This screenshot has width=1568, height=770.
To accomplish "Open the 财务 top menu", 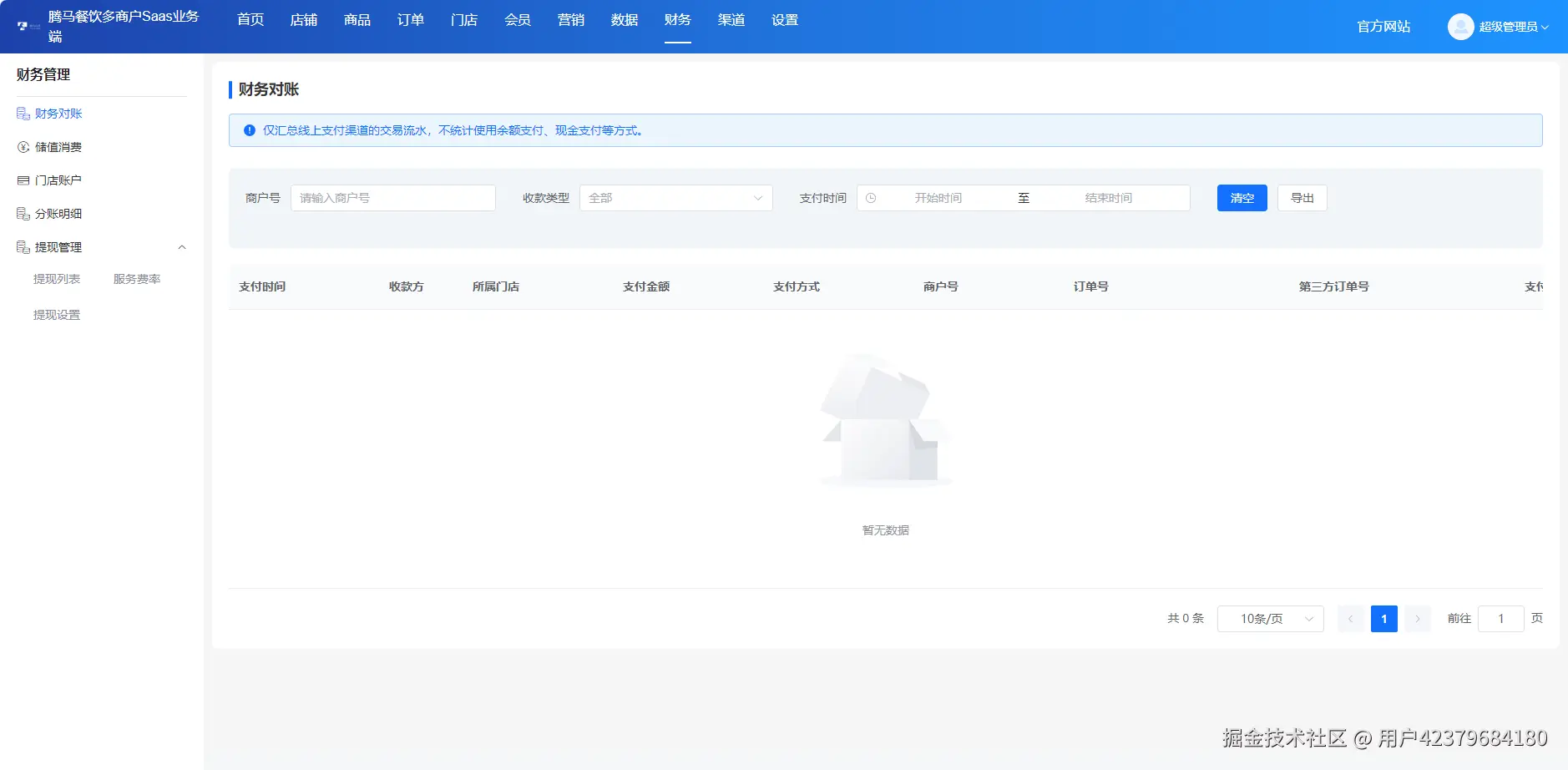I will (x=678, y=20).
